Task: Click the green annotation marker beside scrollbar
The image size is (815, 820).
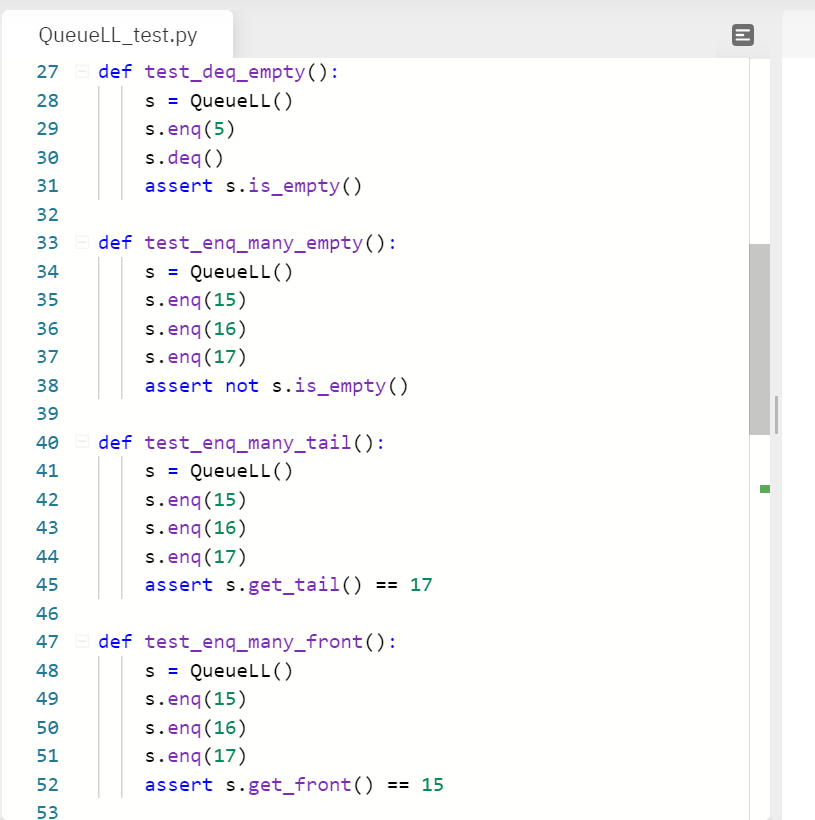Action: point(764,489)
